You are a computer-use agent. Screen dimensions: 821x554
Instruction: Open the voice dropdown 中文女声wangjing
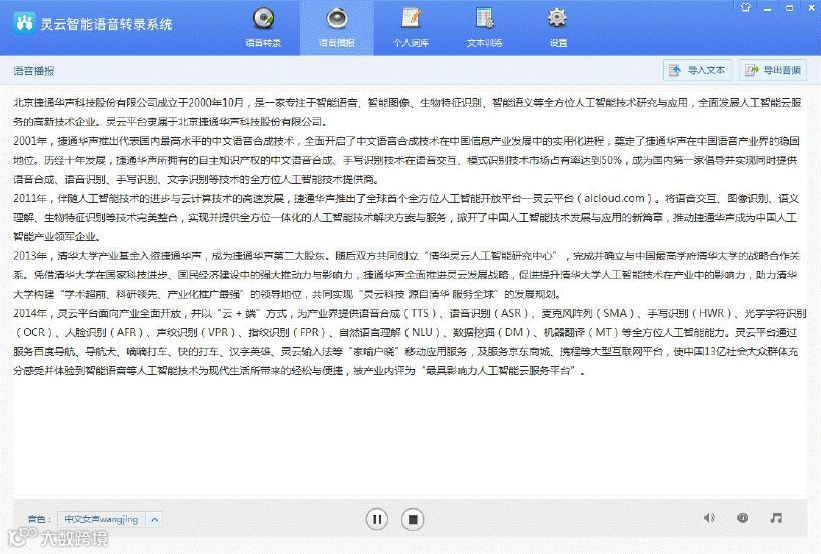coord(109,519)
